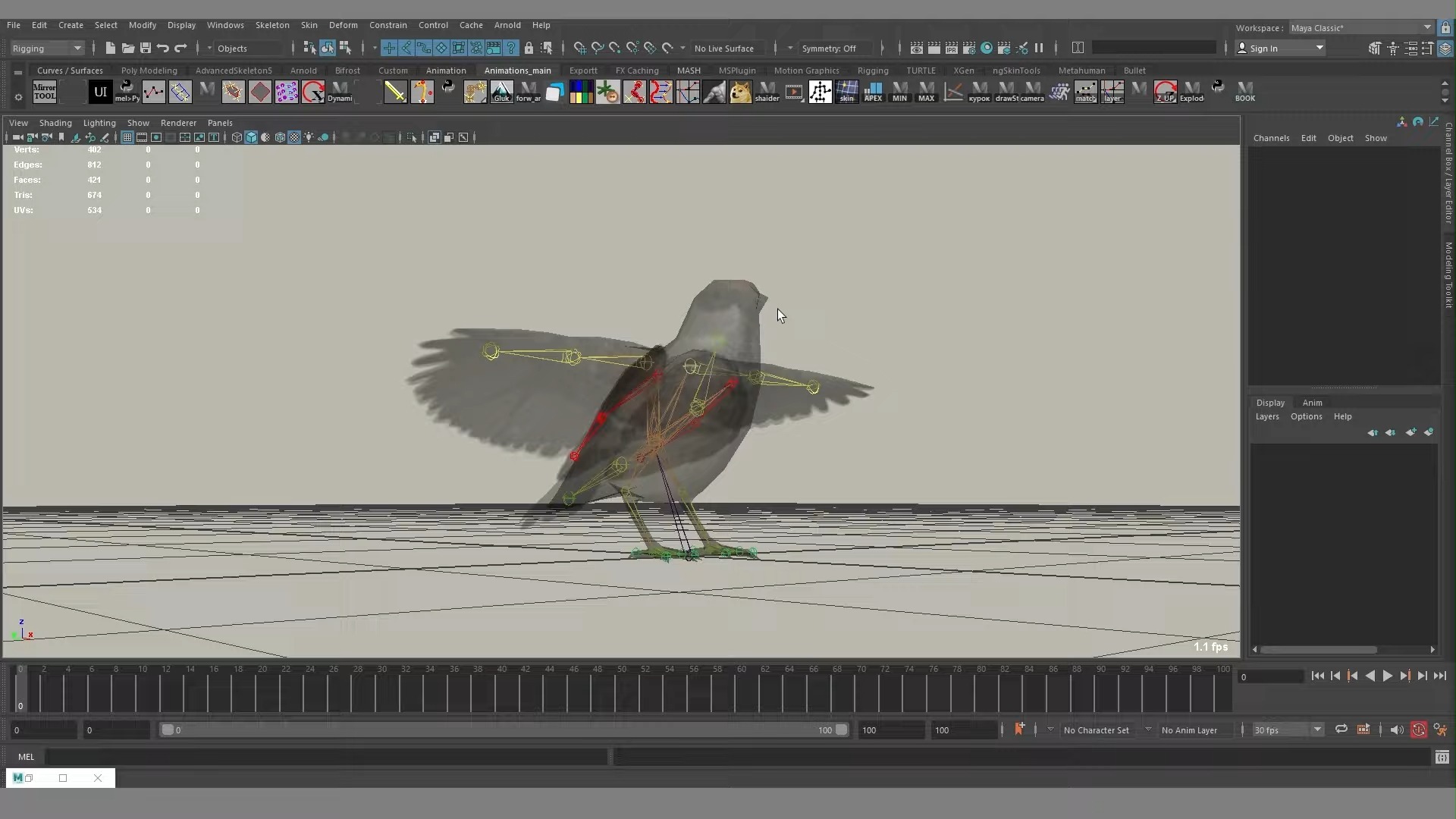Open the Rigging menu set dropdown
This screenshot has width=1456, height=819.
click(47, 48)
